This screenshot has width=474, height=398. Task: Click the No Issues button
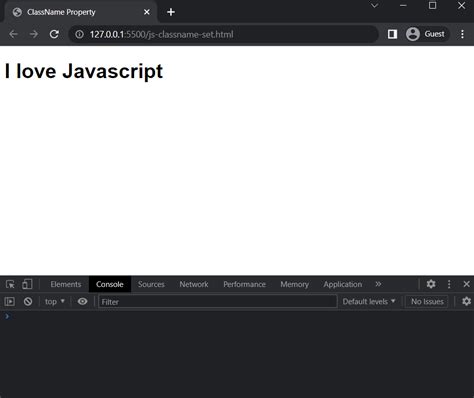click(427, 302)
